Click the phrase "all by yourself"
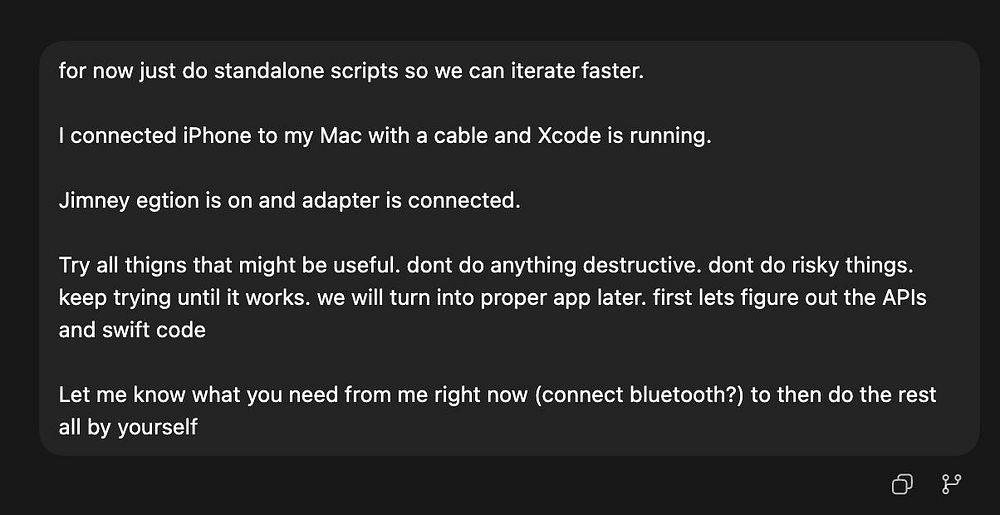Screen dimensions: 1000x515 [128, 426]
